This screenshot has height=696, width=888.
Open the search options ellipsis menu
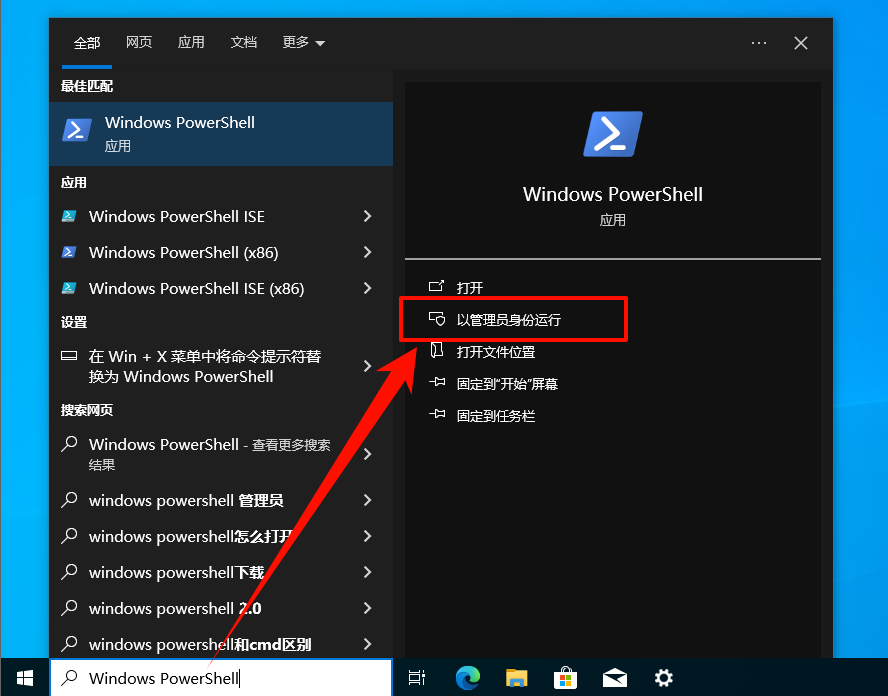758,43
